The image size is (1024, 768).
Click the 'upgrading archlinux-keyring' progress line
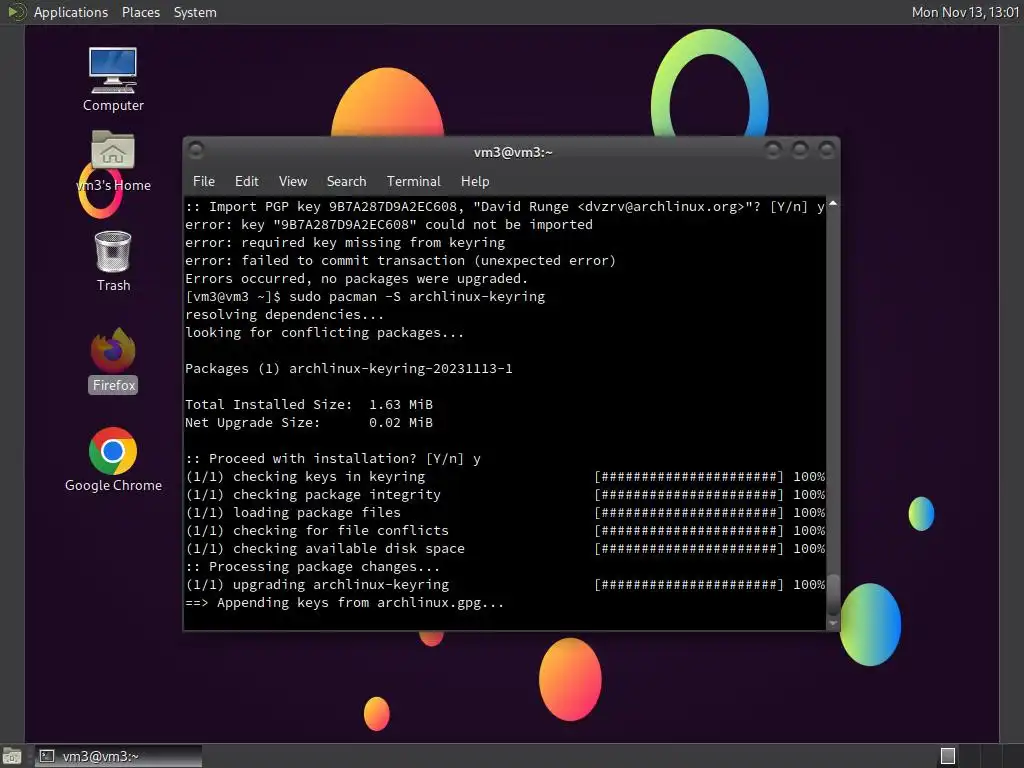tap(505, 584)
